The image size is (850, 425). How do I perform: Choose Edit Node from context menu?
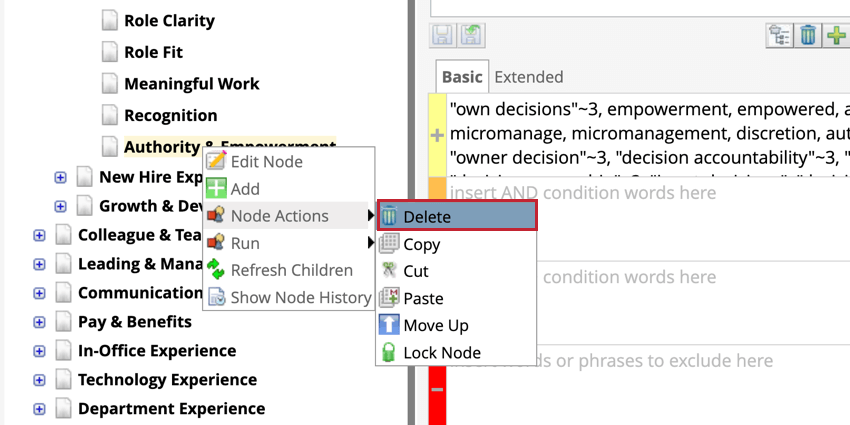coord(266,161)
